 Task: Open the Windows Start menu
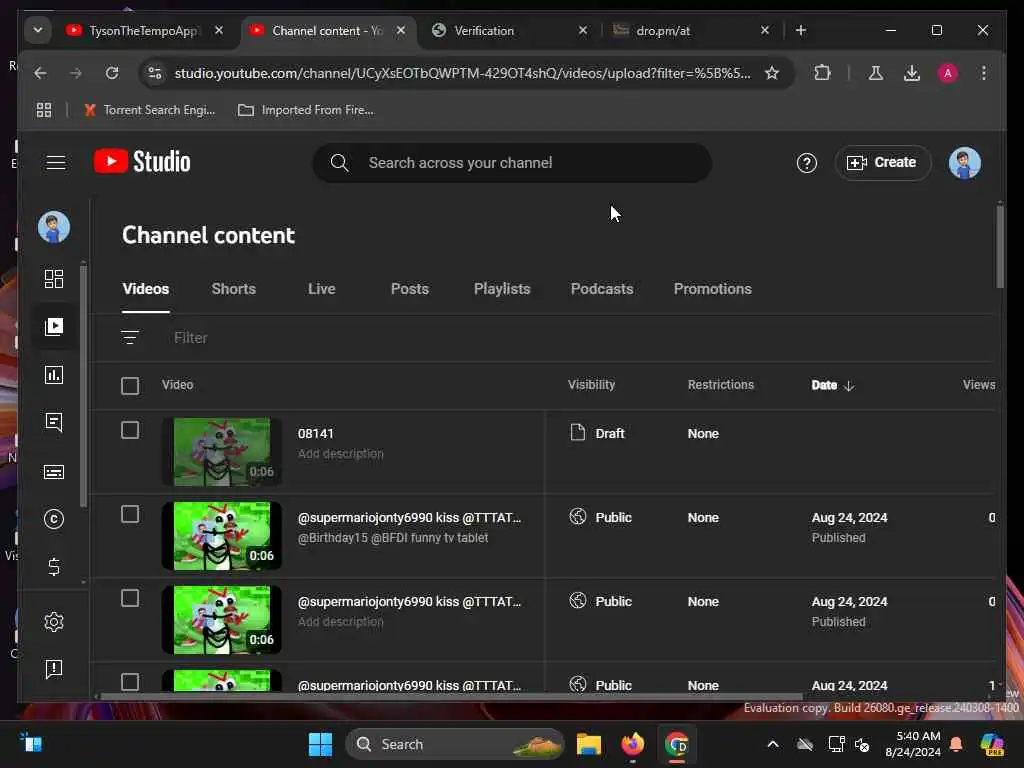pyautogui.click(x=320, y=744)
